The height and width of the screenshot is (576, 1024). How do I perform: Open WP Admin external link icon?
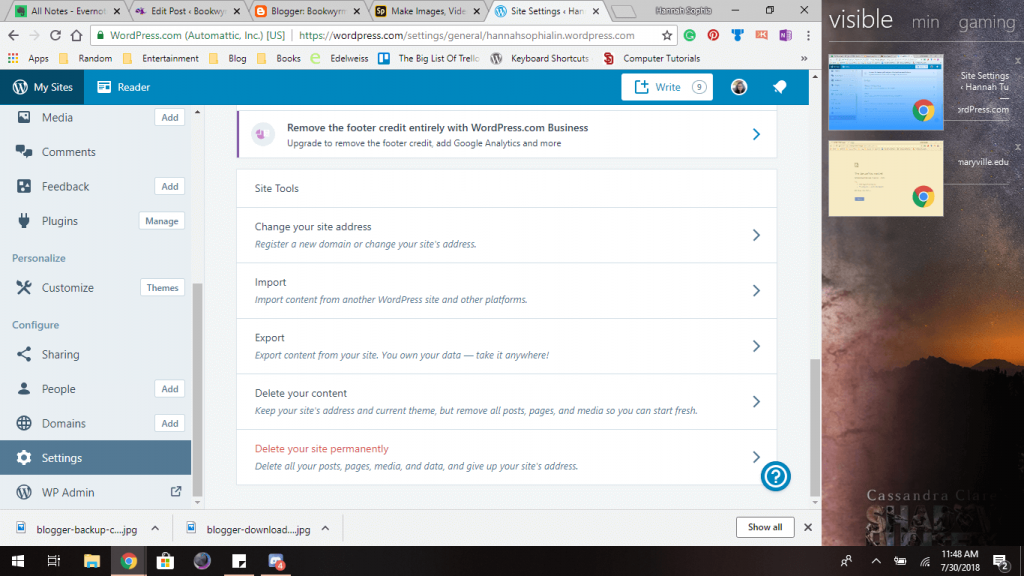176,492
